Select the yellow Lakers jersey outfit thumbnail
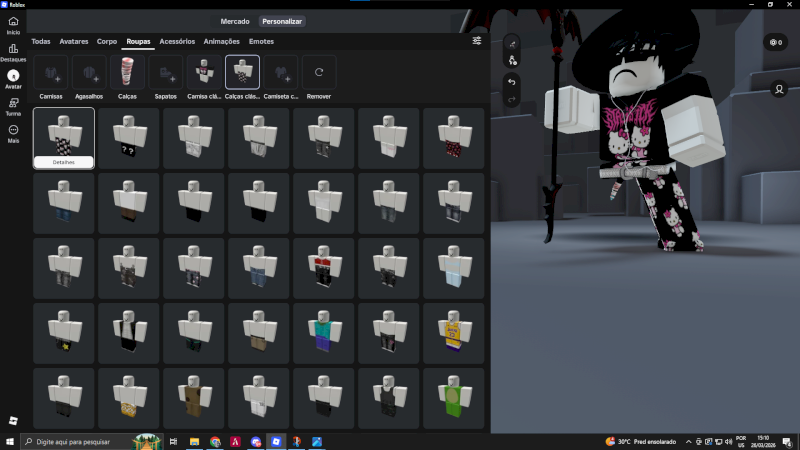The width and height of the screenshot is (800, 450). coord(453,334)
